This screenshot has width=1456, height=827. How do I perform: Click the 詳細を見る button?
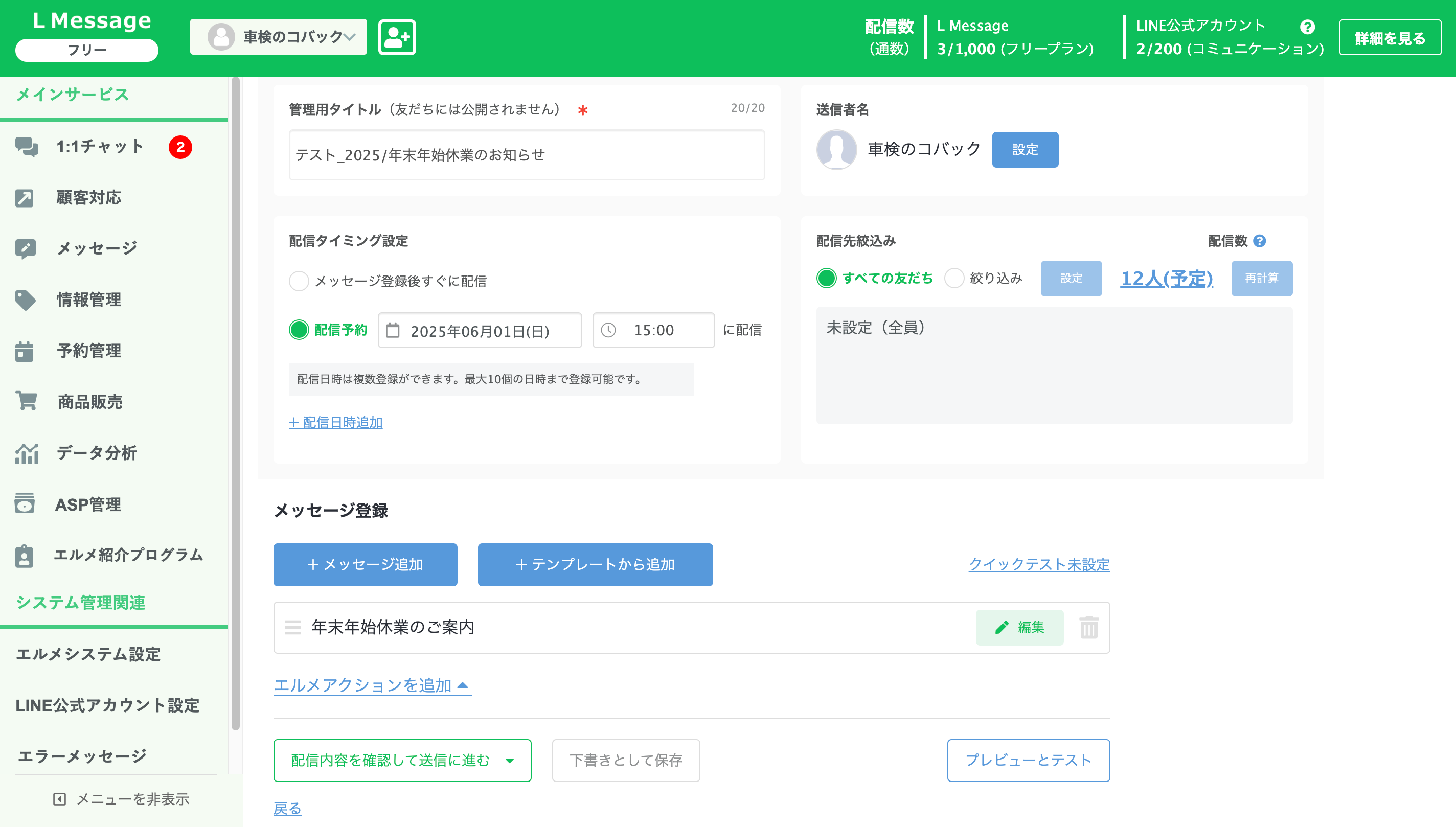tap(1390, 37)
